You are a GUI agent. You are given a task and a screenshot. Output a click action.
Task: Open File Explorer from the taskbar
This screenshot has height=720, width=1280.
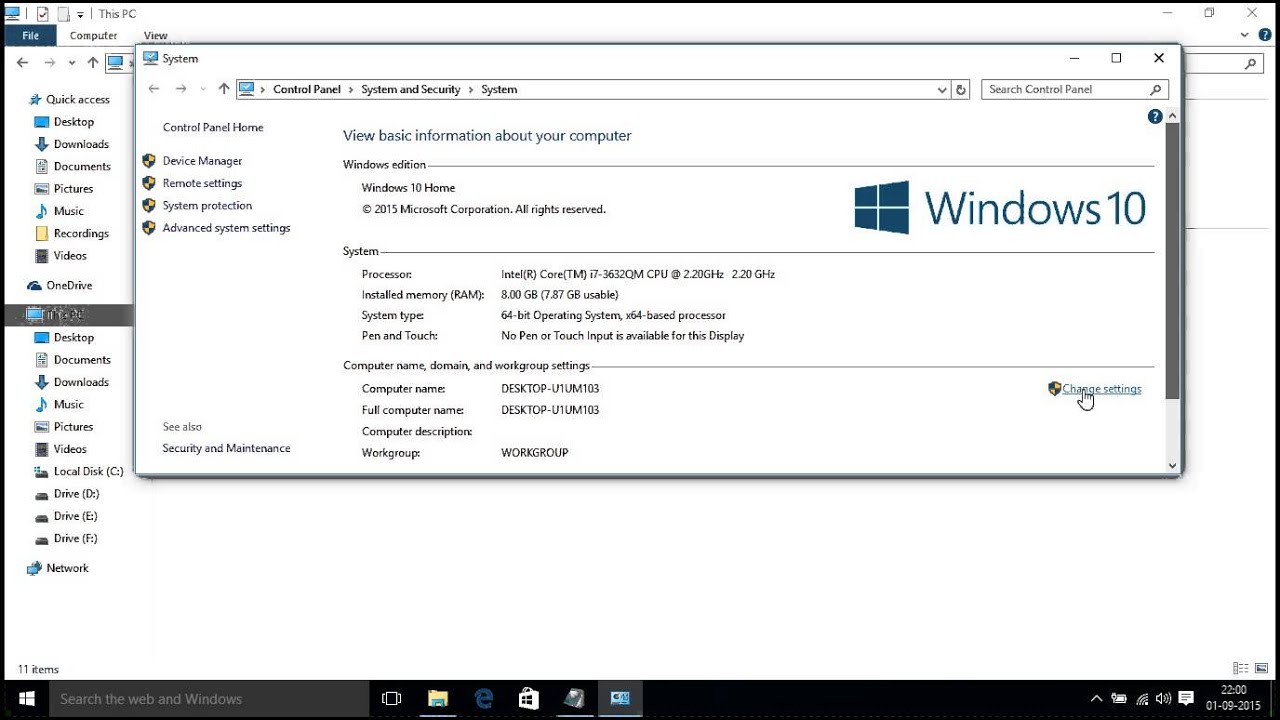click(438, 699)
